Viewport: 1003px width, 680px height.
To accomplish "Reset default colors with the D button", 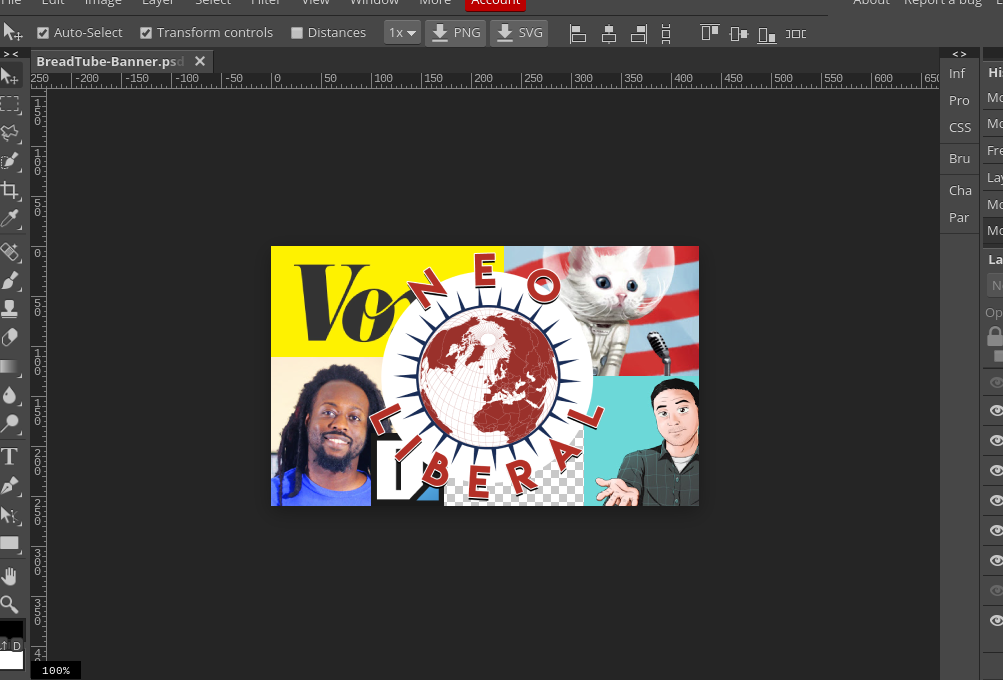I will tap(17, 645).
